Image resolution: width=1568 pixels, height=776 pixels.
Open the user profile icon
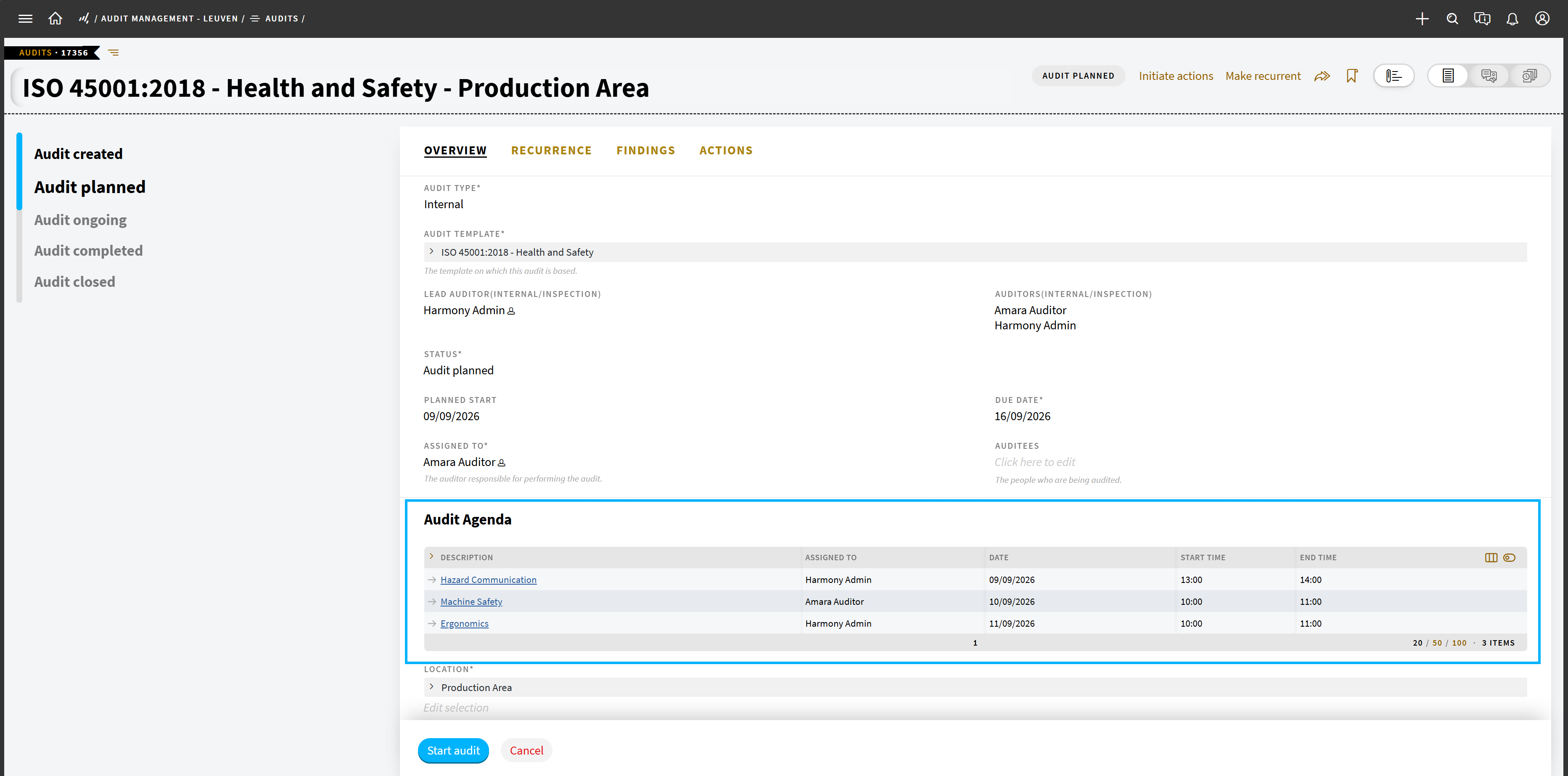pyautogui.click(x=1542, y=19)
